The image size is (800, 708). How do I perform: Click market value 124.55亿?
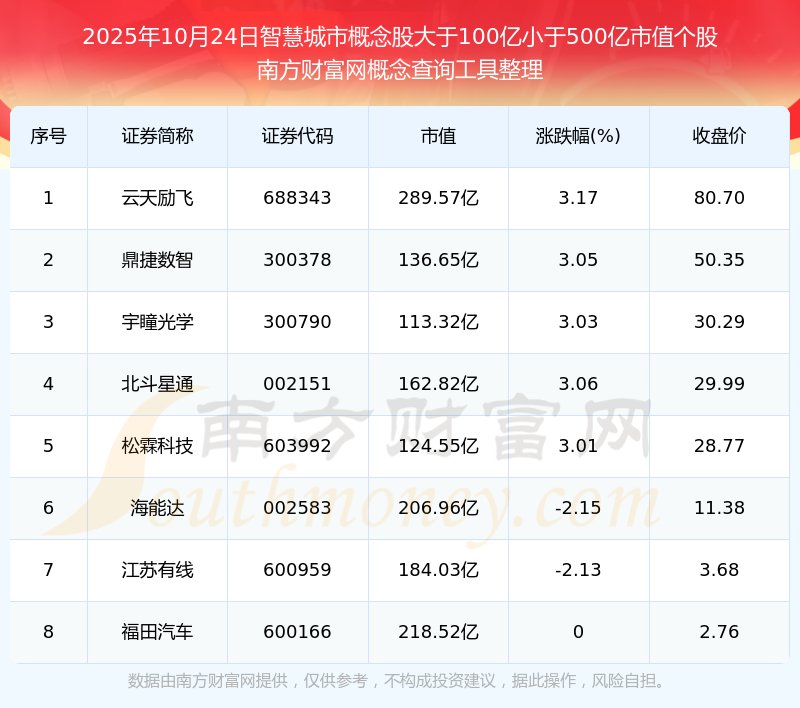coord(438,446)
